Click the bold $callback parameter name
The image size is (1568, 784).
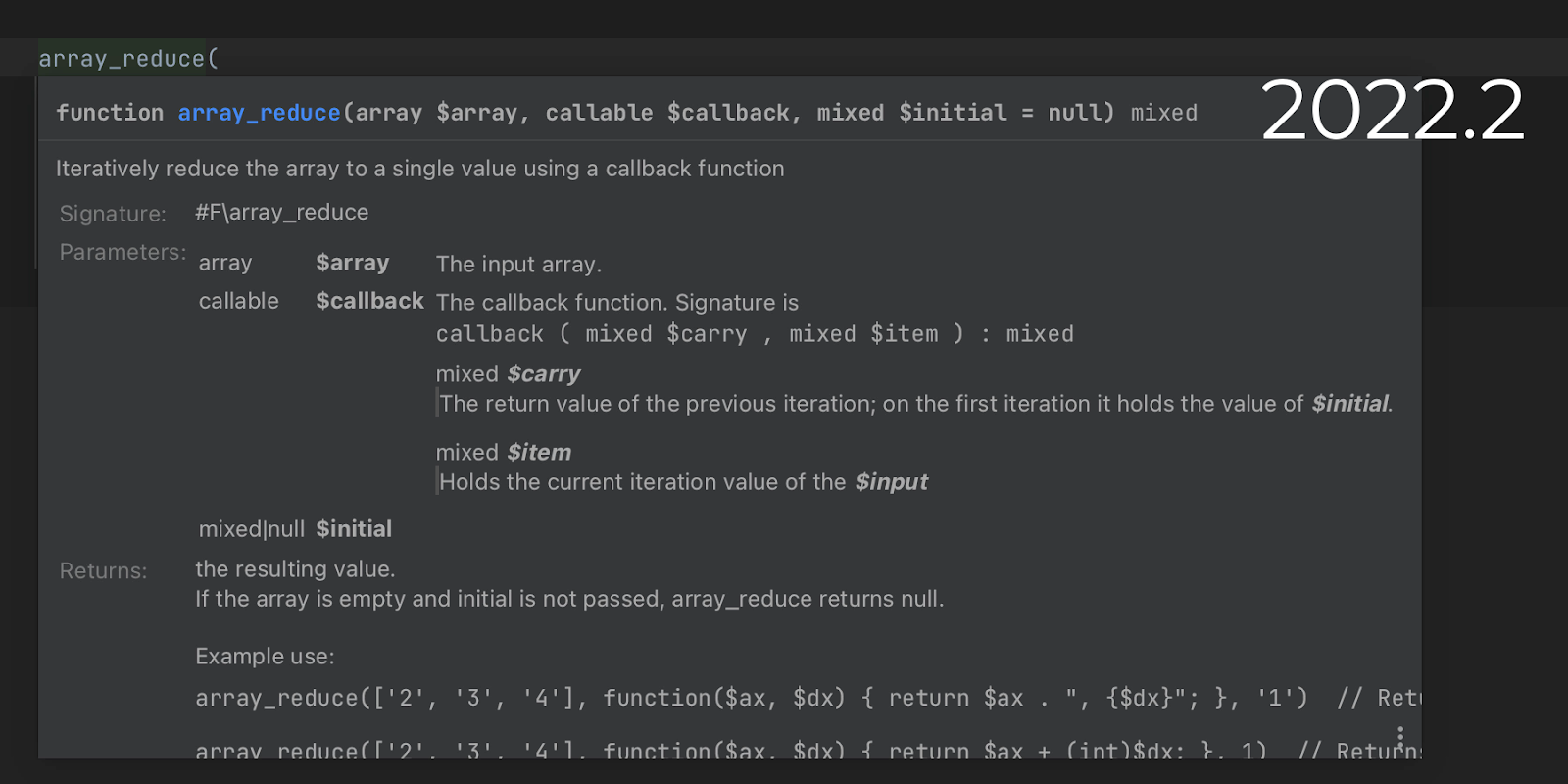click(x=369, y=301)
